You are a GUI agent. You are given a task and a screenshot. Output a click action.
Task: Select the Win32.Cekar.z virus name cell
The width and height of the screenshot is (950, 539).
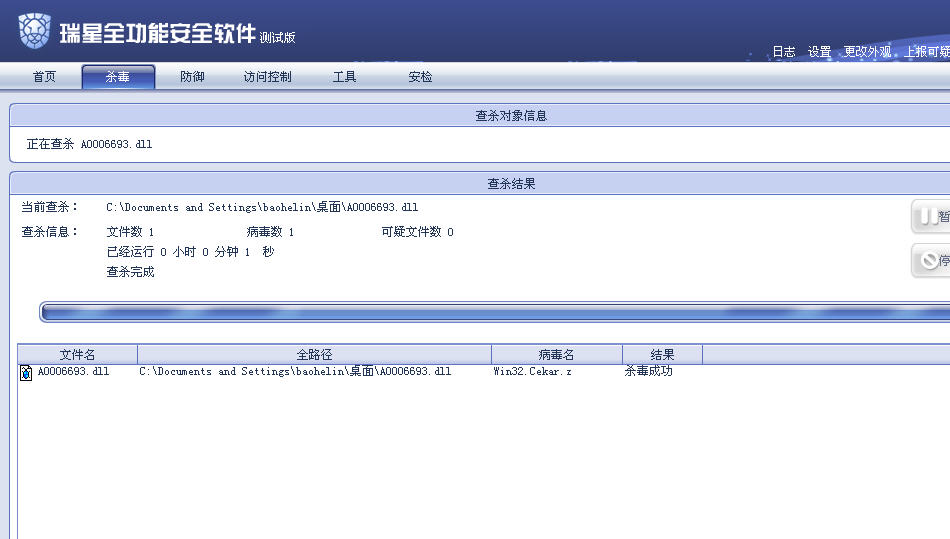(x=533, y=371)
